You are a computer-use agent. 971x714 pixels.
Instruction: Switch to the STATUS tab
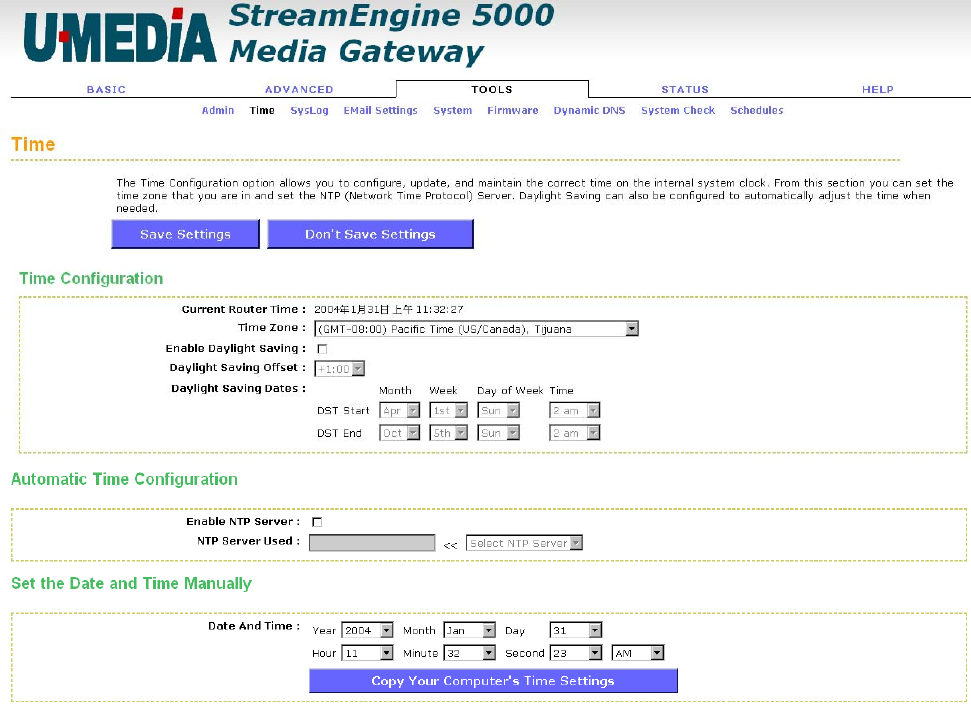tap(685, 89)
